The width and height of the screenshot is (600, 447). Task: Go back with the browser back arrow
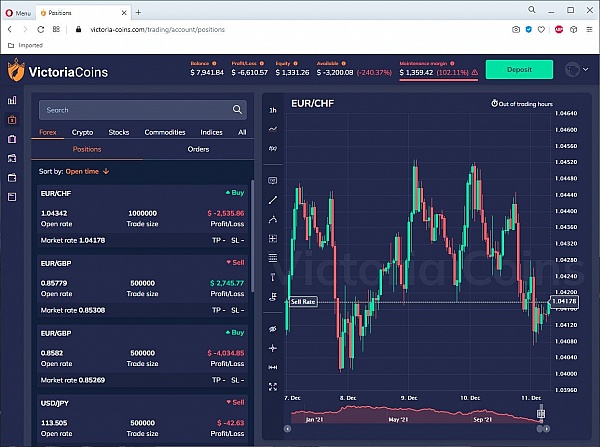10,29
